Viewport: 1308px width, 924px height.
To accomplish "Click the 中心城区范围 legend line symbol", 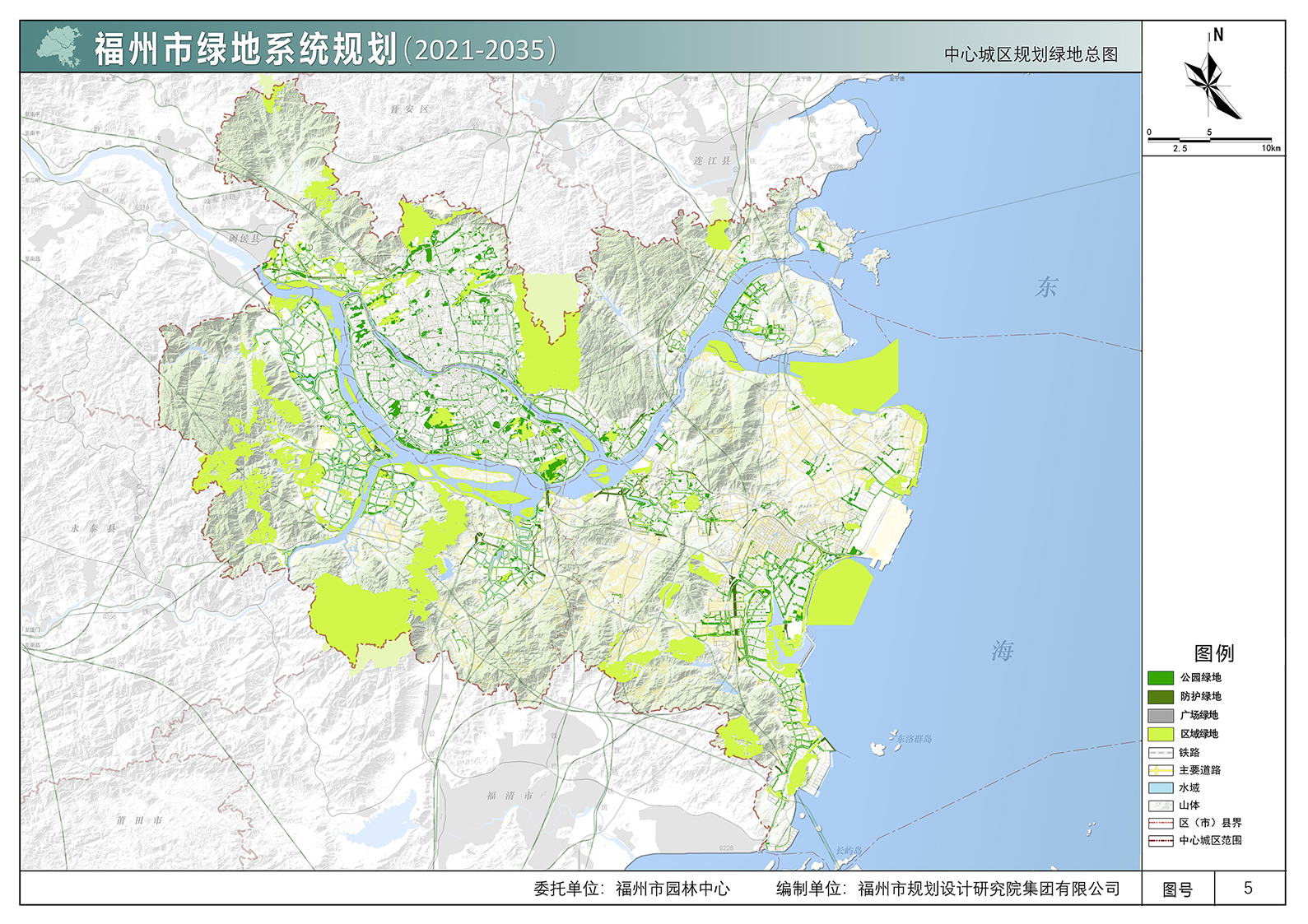I will [x=1160, y=841].
